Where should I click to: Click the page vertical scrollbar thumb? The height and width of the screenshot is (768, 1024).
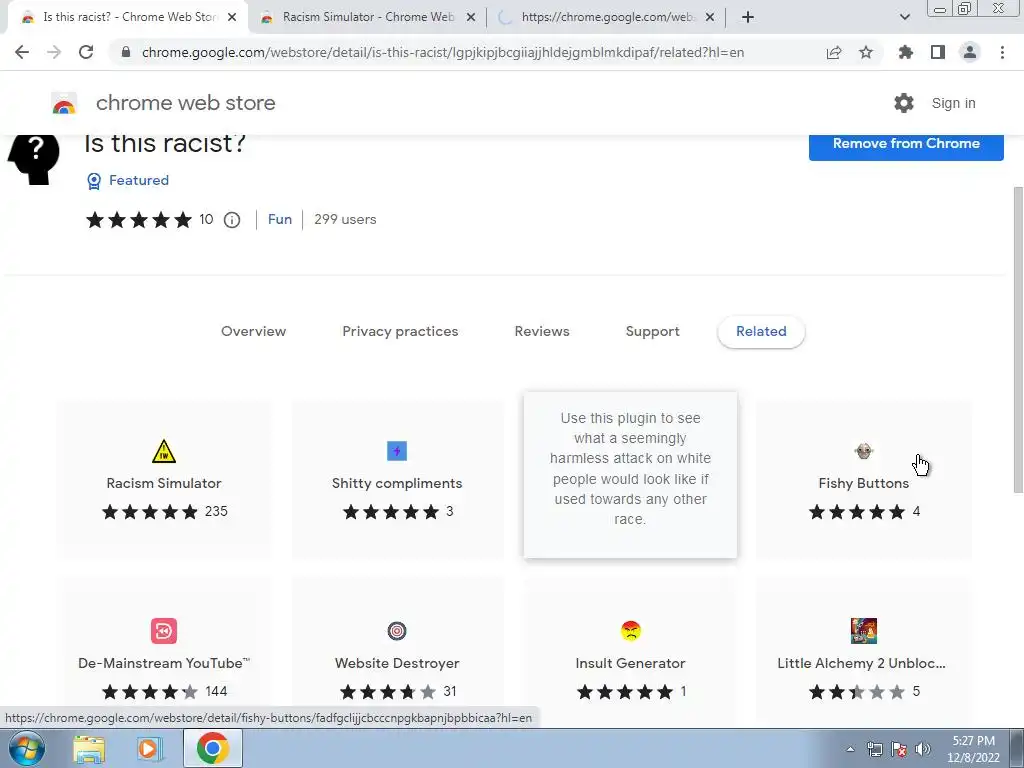pos(1017,340)
